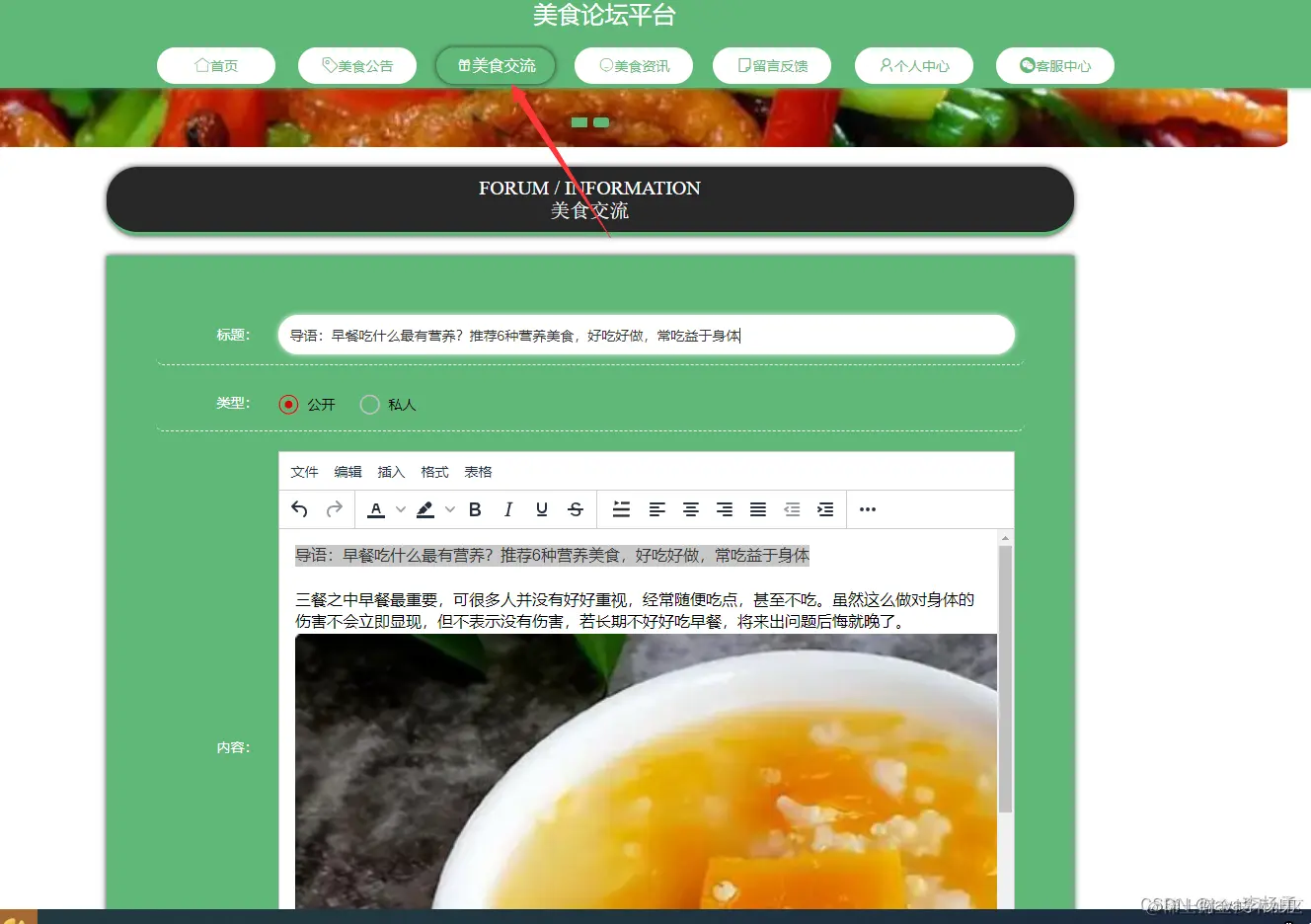Show more toolbar options ellipsis
Image resolution: width=1311 pixels, height=924 pixels.
(x=868, y=509)
